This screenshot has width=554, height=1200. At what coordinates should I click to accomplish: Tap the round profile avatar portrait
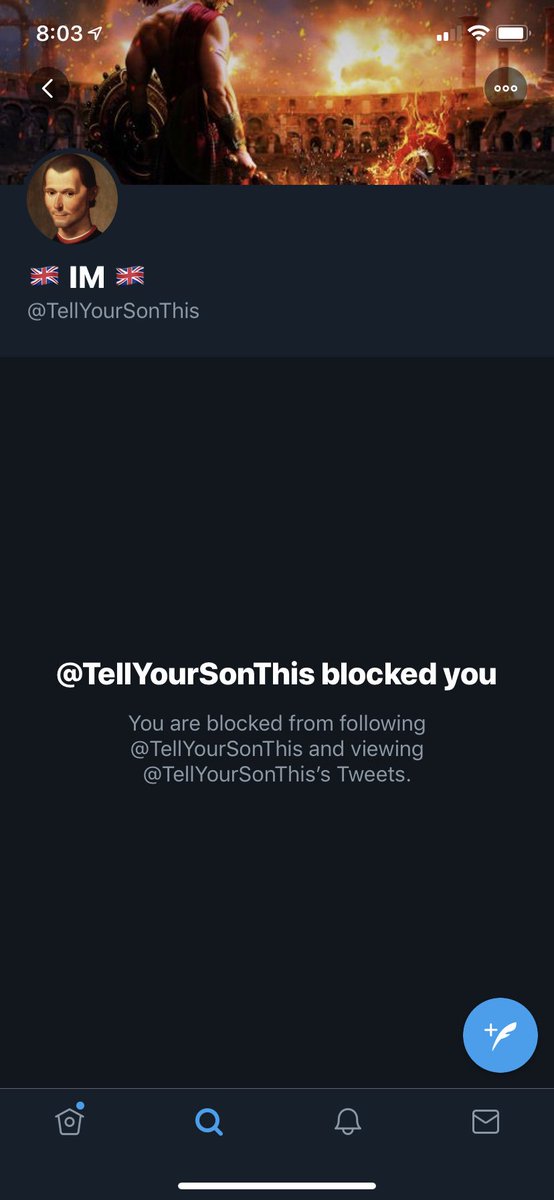[x=72, y=199]
